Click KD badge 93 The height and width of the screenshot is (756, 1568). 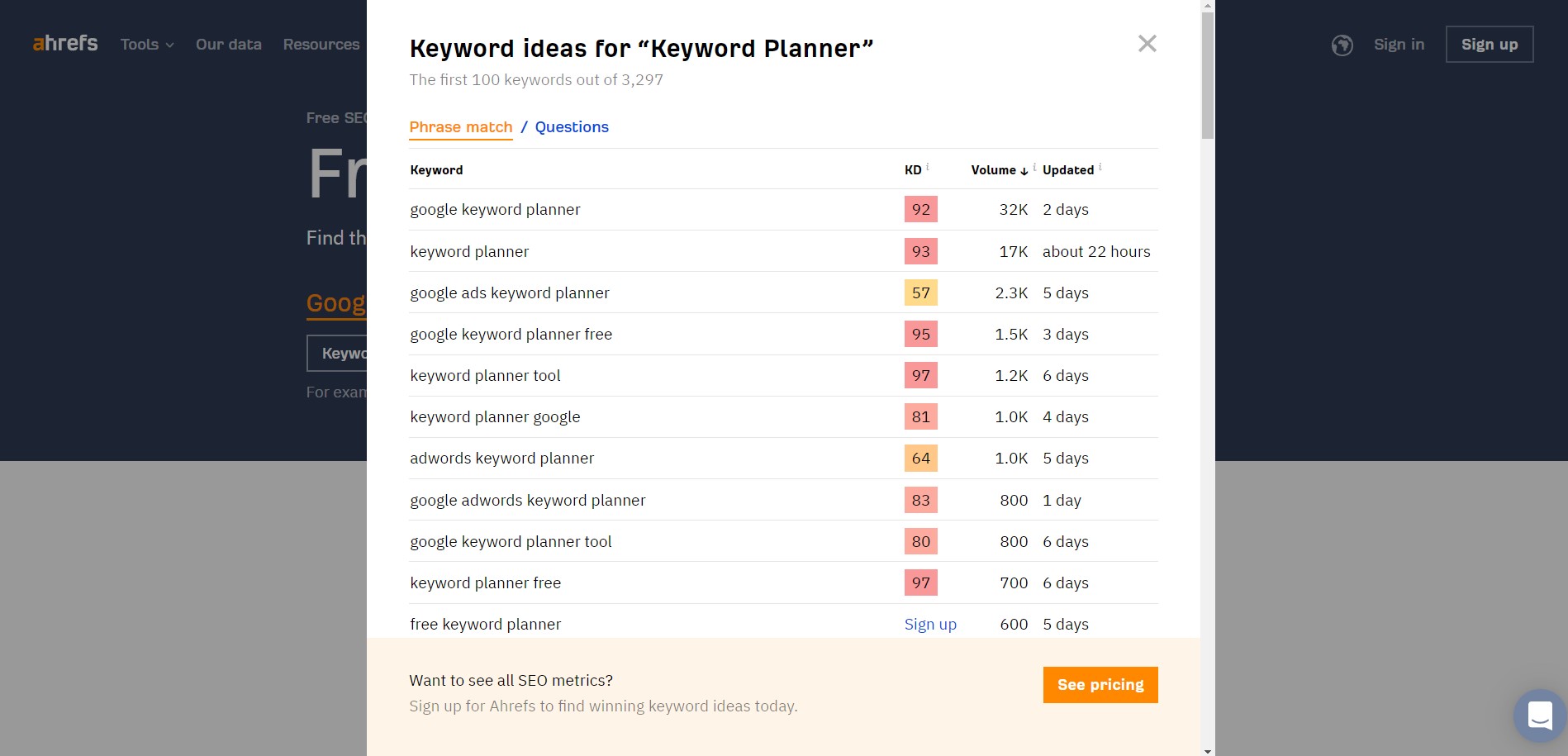coord(921,252)
